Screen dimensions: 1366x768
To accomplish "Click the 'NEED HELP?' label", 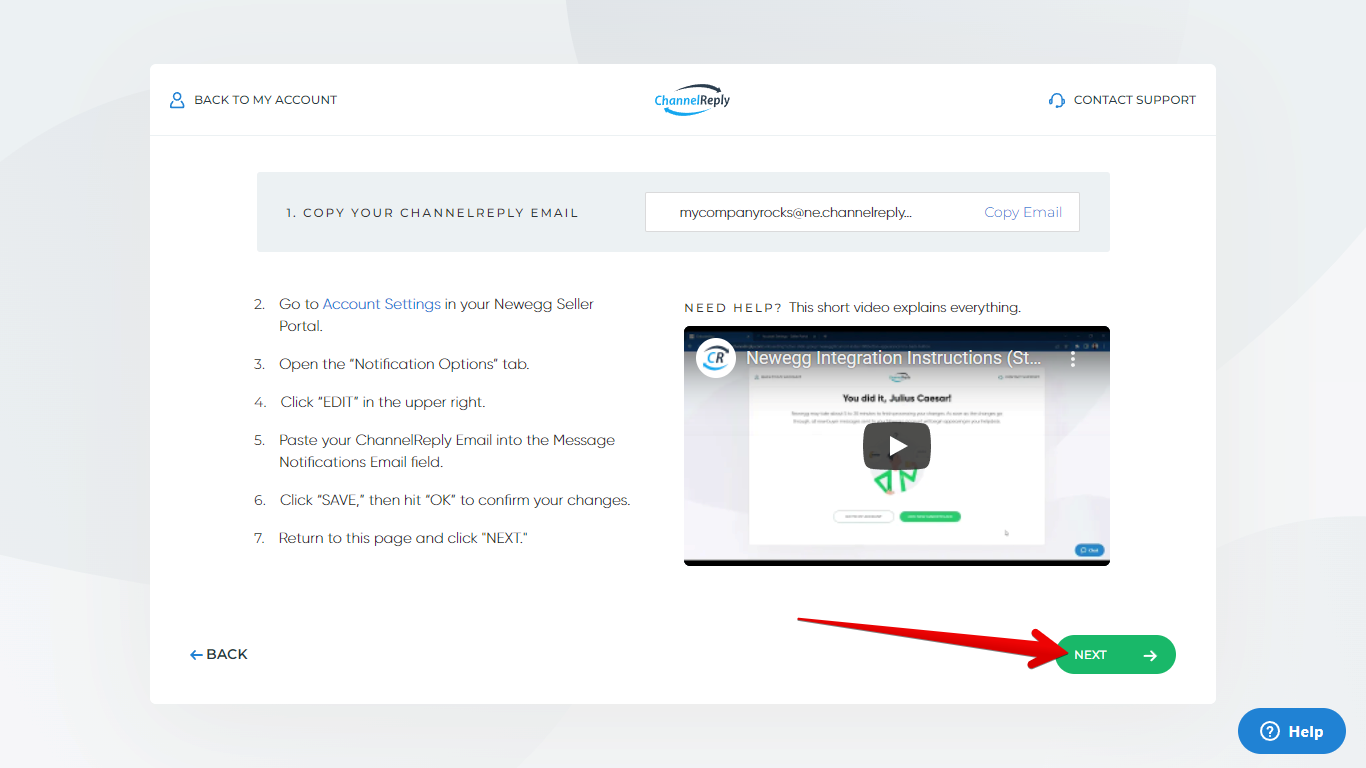I will (733, 308).
